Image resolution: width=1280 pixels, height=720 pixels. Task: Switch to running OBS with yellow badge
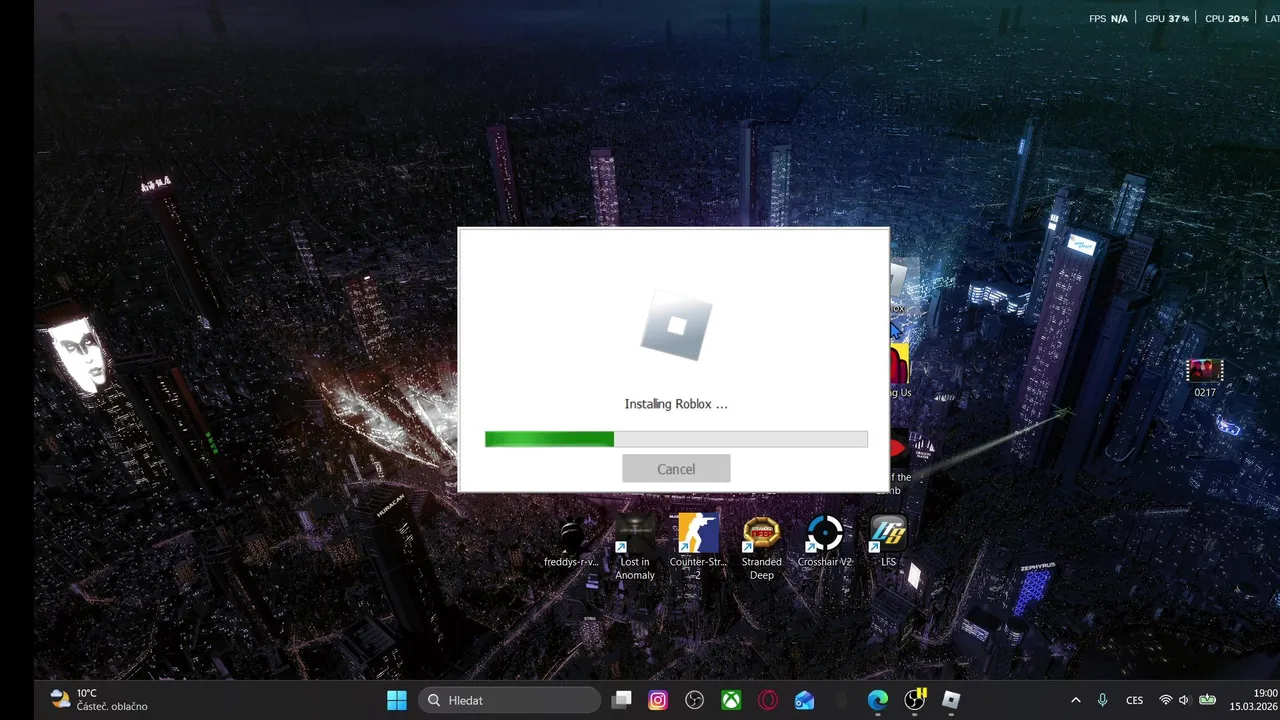coord(915,700)
